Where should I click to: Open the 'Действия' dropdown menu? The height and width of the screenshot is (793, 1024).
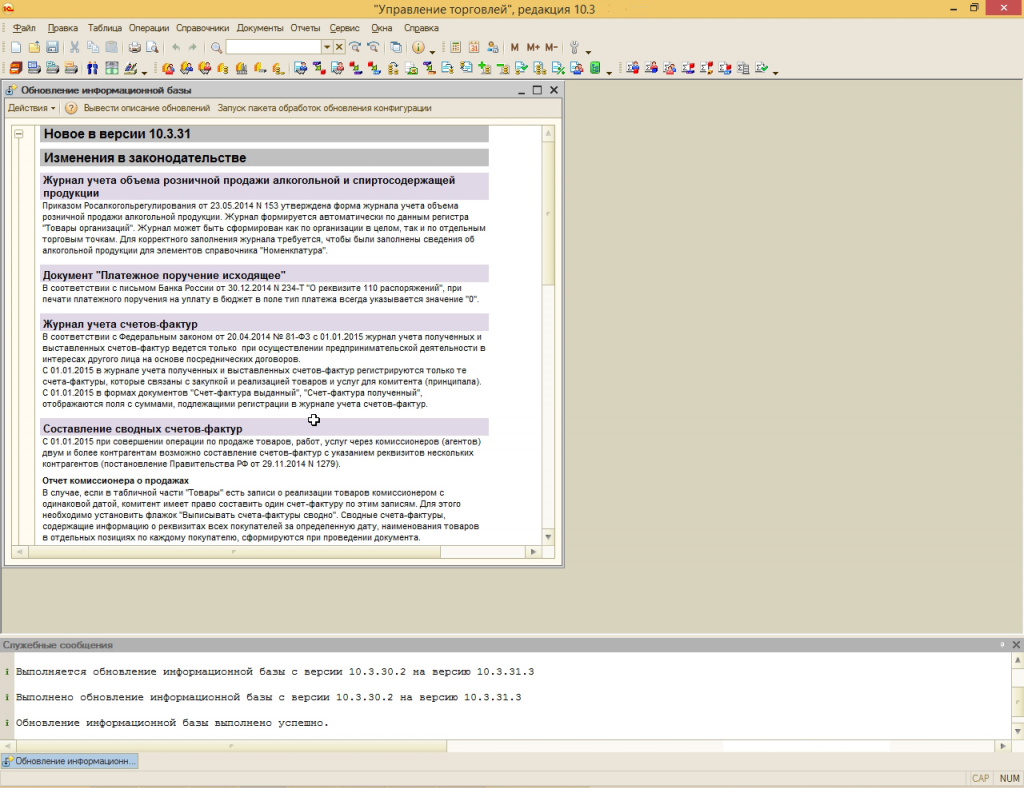(31, 108)
